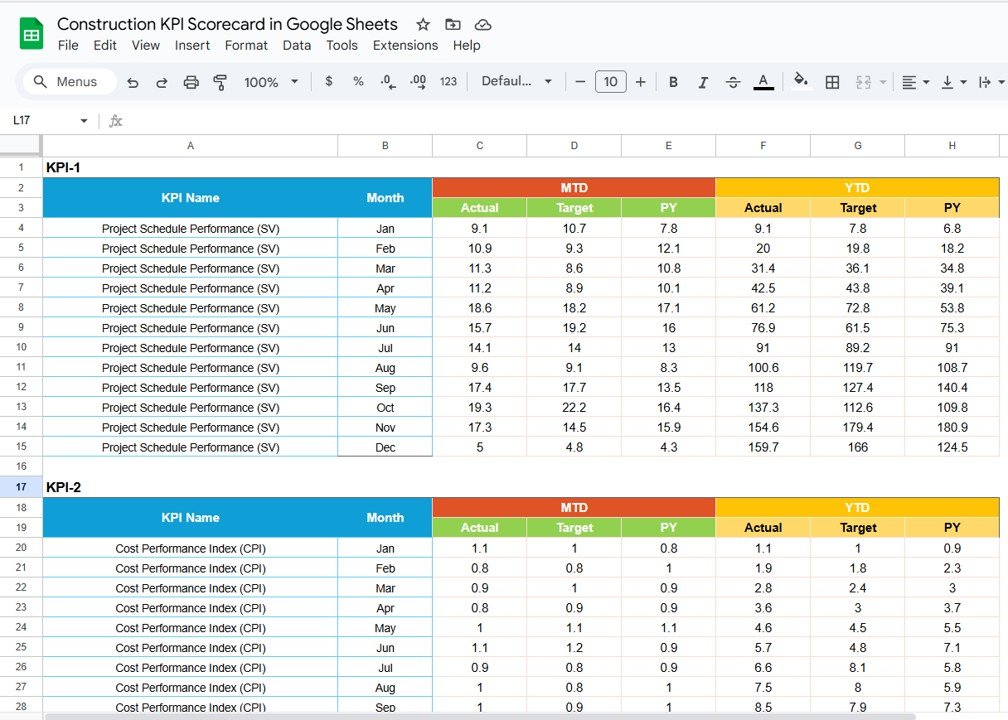
Task: Toggle strikethrough formatting
Action: (x=733, y=82)
